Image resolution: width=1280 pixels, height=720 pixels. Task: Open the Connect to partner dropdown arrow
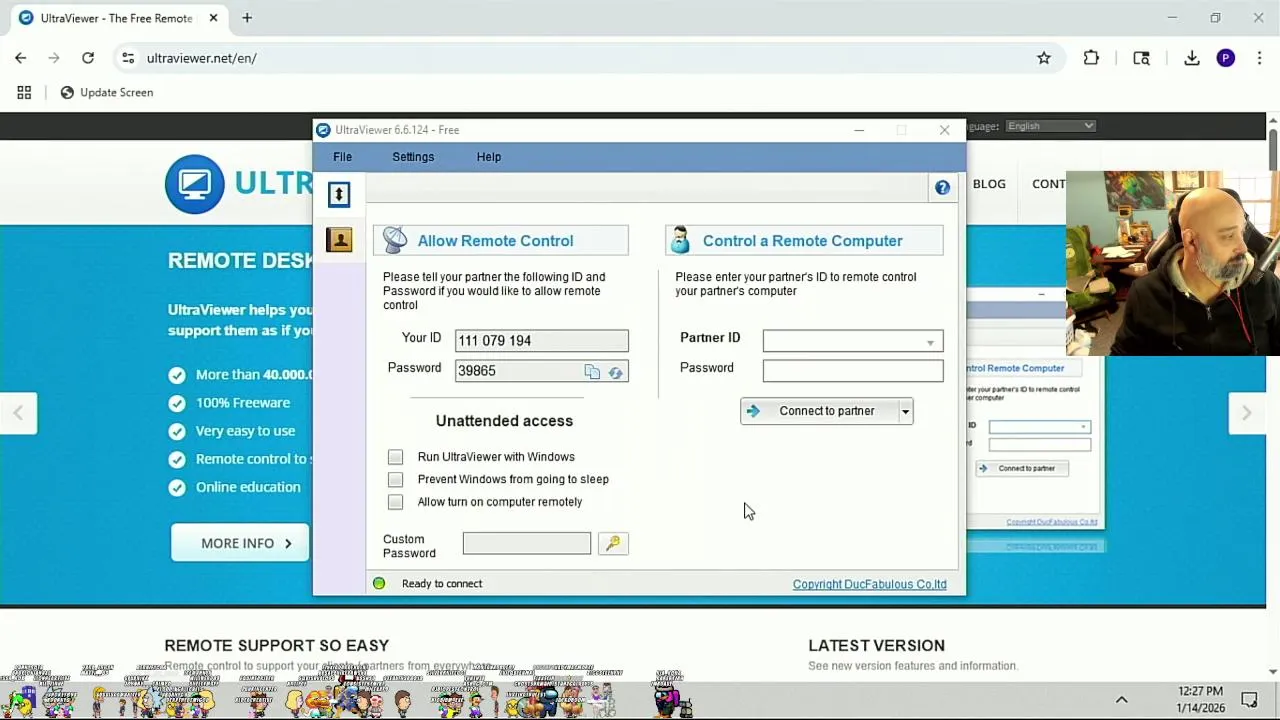[905, 411]
